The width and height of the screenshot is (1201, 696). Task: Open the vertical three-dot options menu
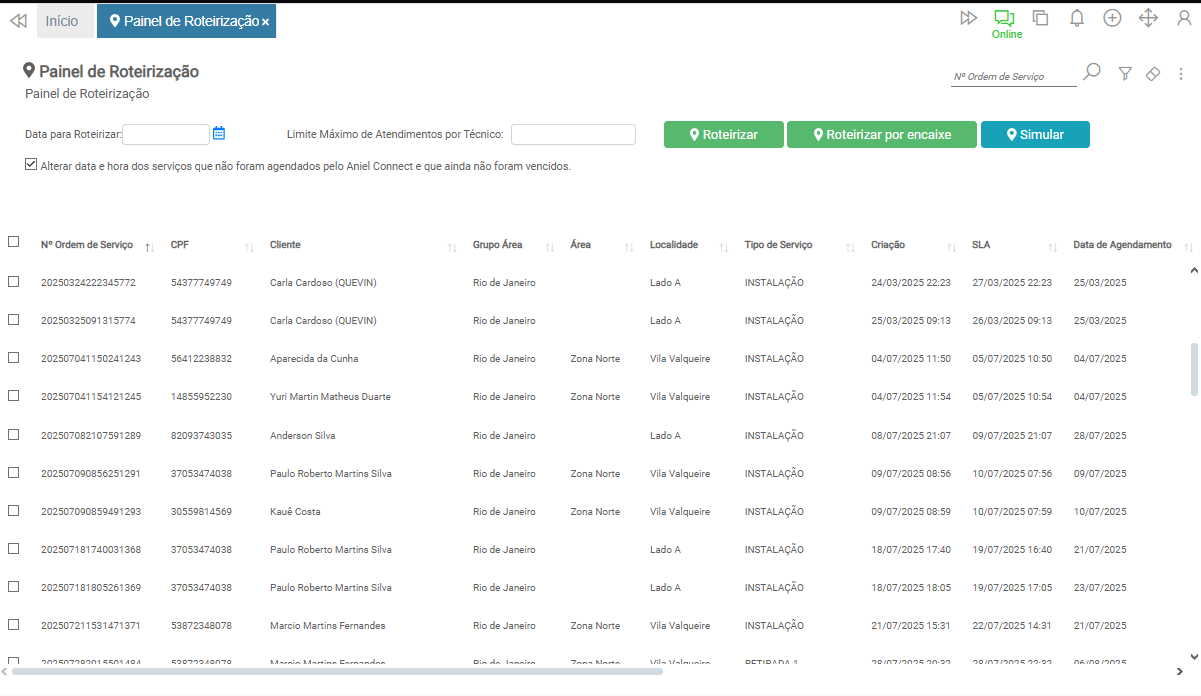(1181, 73)
